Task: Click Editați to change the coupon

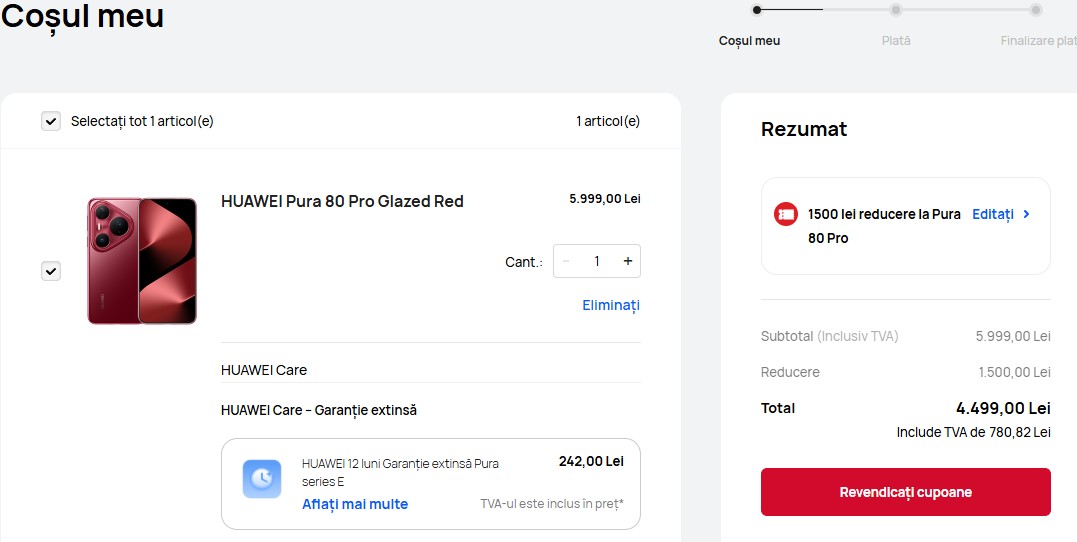Action: (993, 214)
